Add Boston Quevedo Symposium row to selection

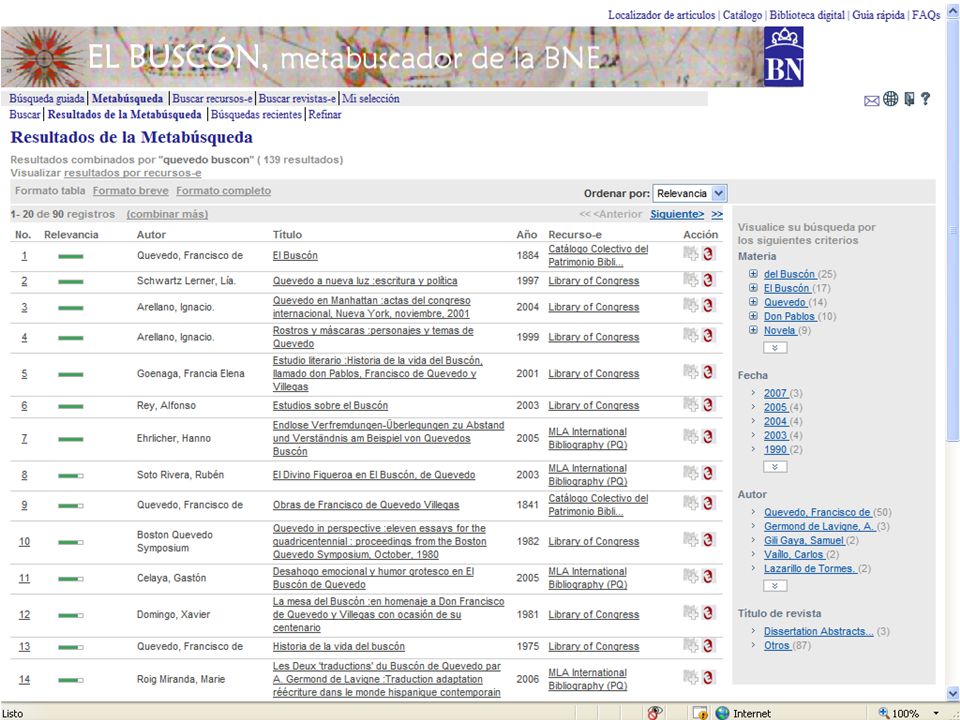(x=691, y=540)
